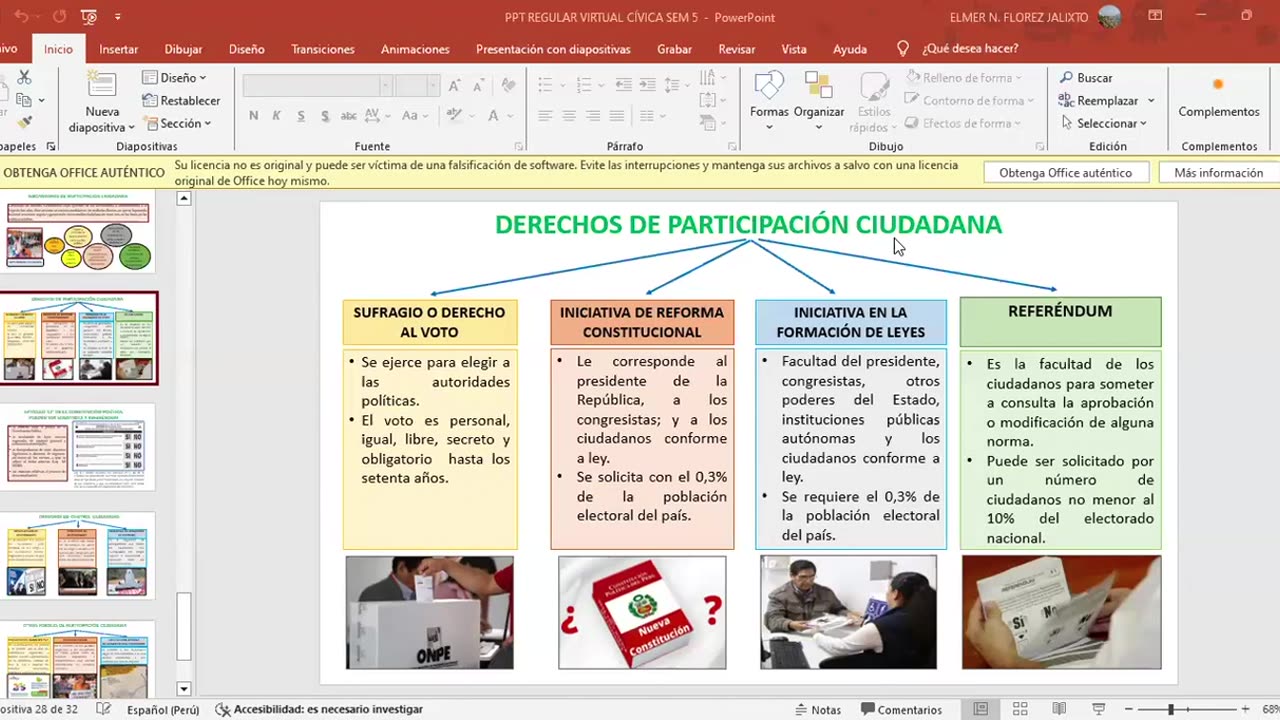Click Restablecer slide button

pyautogui.click(x=181, y=100)
